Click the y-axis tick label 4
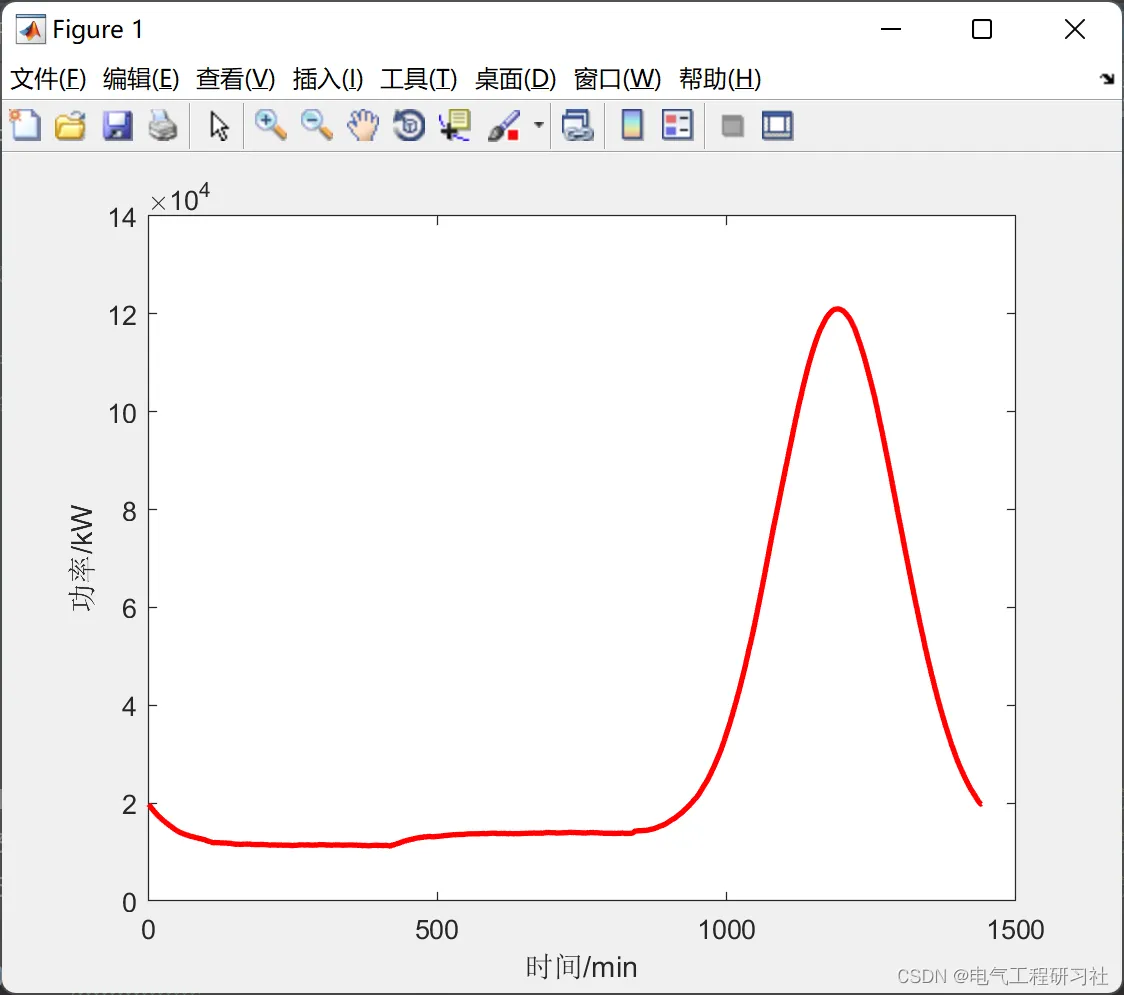This screenshot has height=995, width=1124. (129, 707)
